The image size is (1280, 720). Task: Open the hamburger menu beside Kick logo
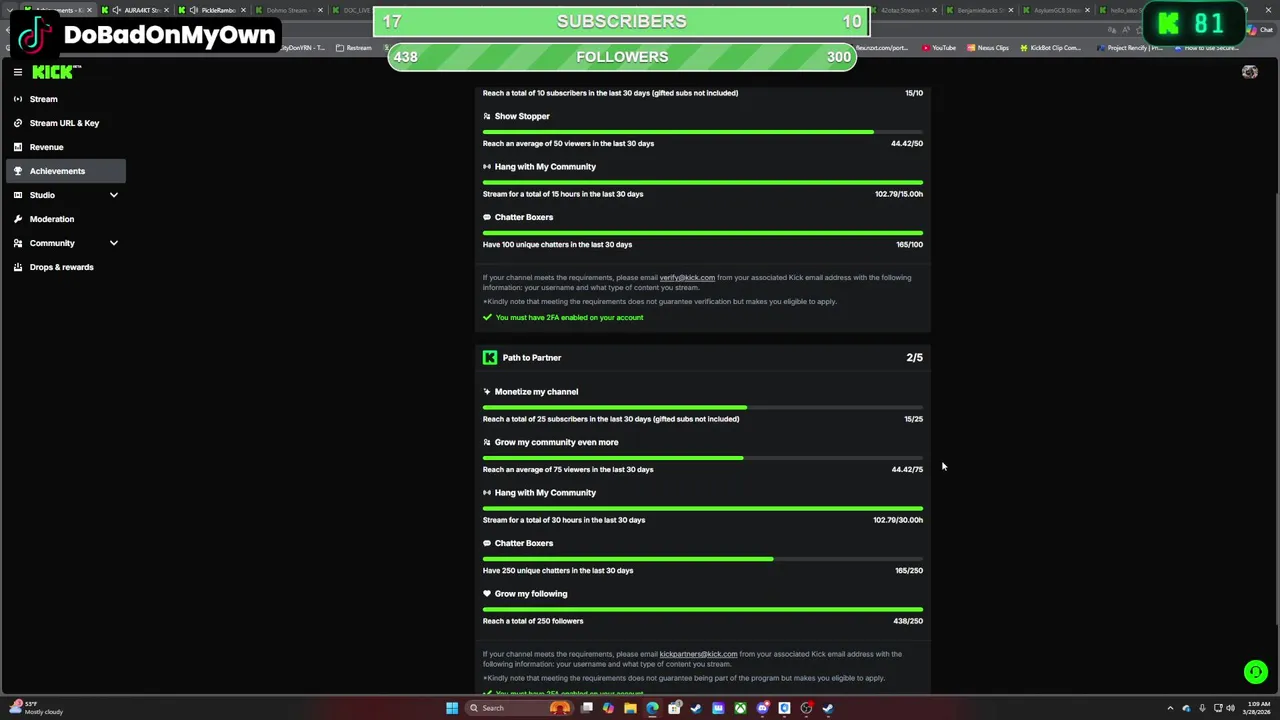click(18, 72)
